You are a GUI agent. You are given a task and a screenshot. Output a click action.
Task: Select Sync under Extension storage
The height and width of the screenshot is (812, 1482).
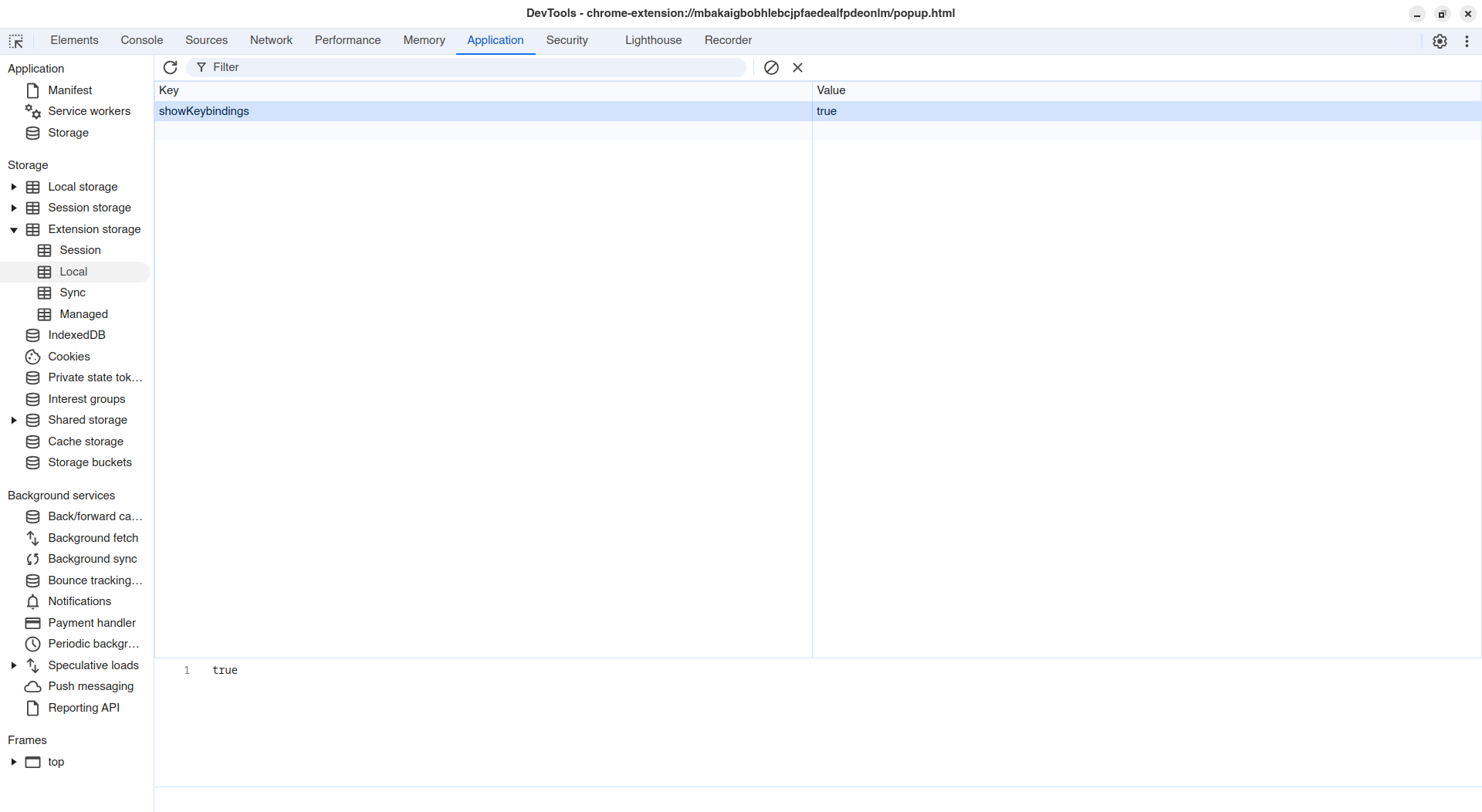tap(73, 293)
